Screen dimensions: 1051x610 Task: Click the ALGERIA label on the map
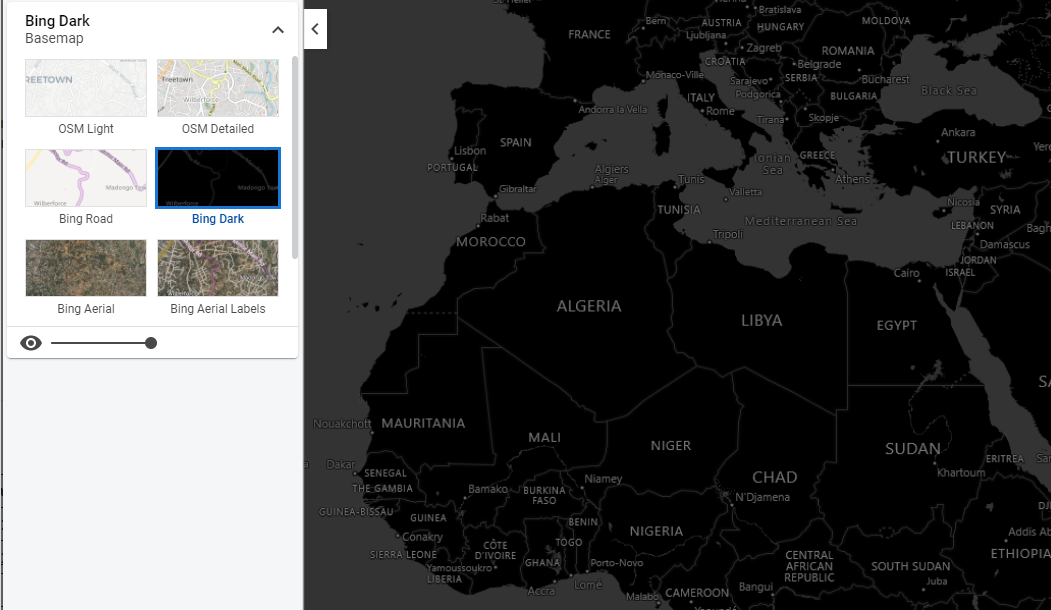coord(589,306)
